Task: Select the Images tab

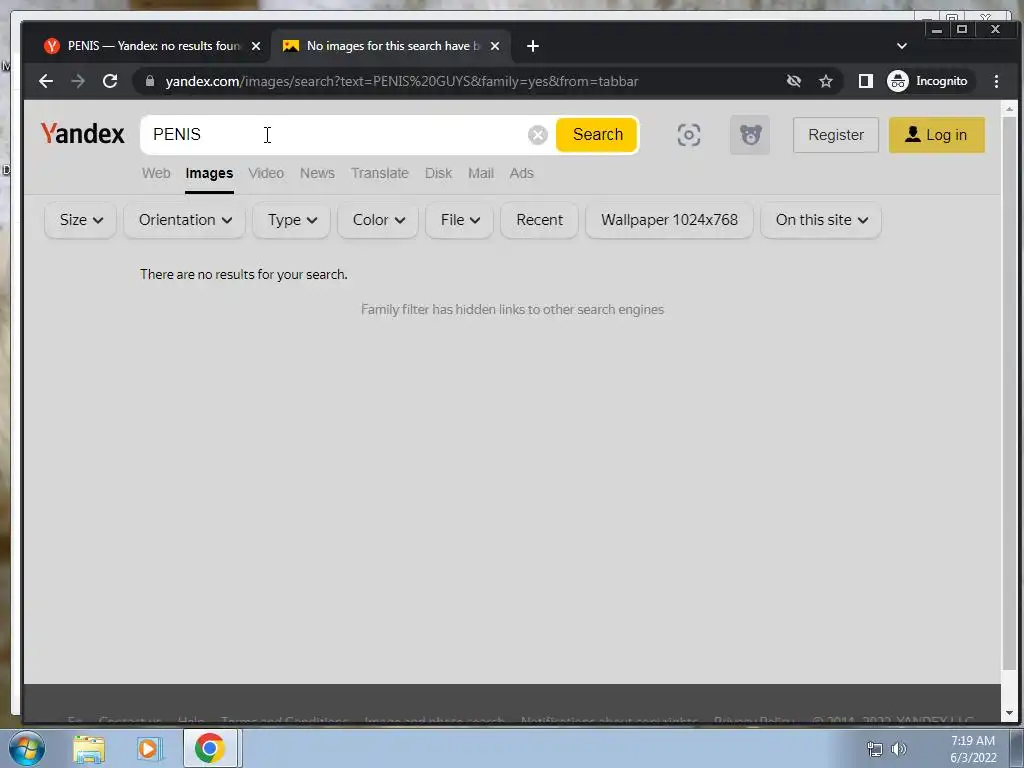Action: point(209,173)
